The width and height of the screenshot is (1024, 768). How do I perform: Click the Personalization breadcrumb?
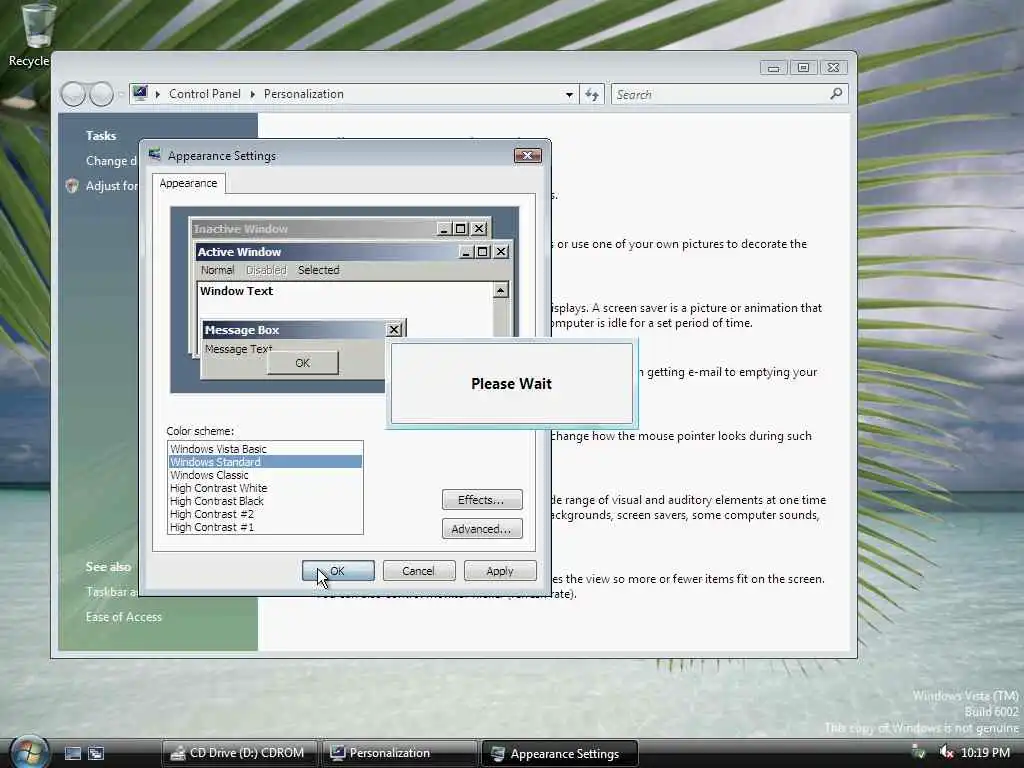[x=304, y=94]
